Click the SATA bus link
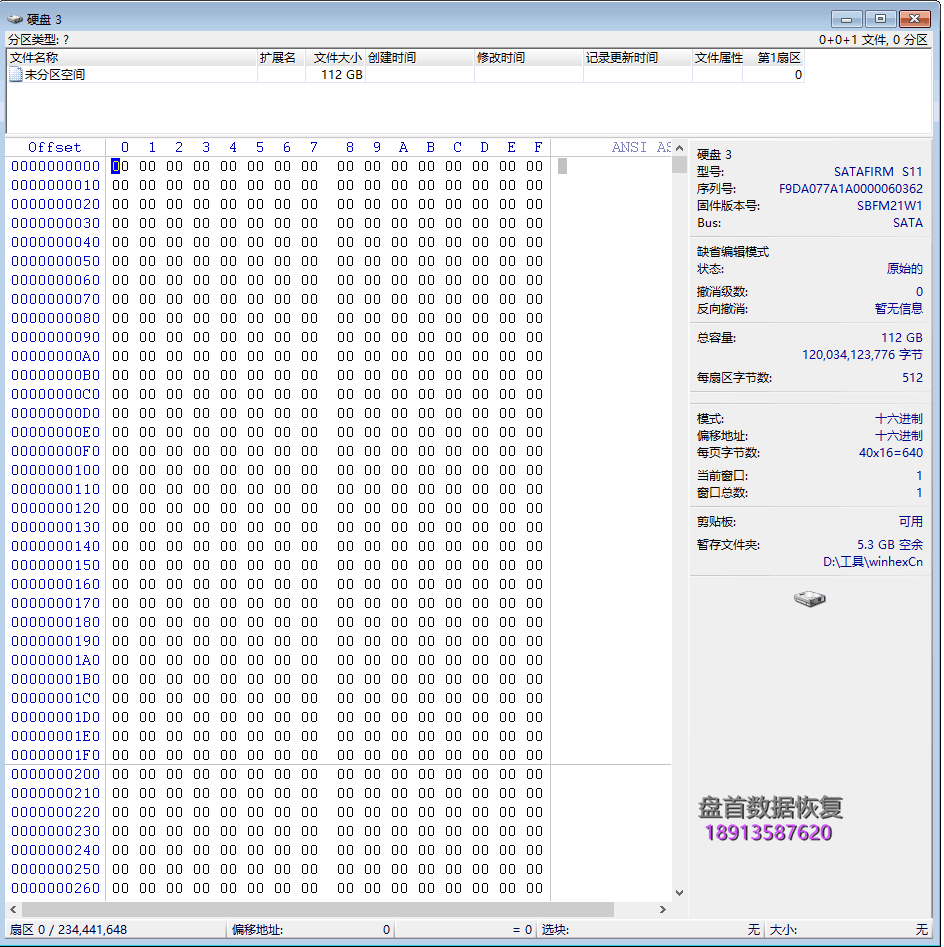This screenshot has height=947, width=944. tap(908, 223)
